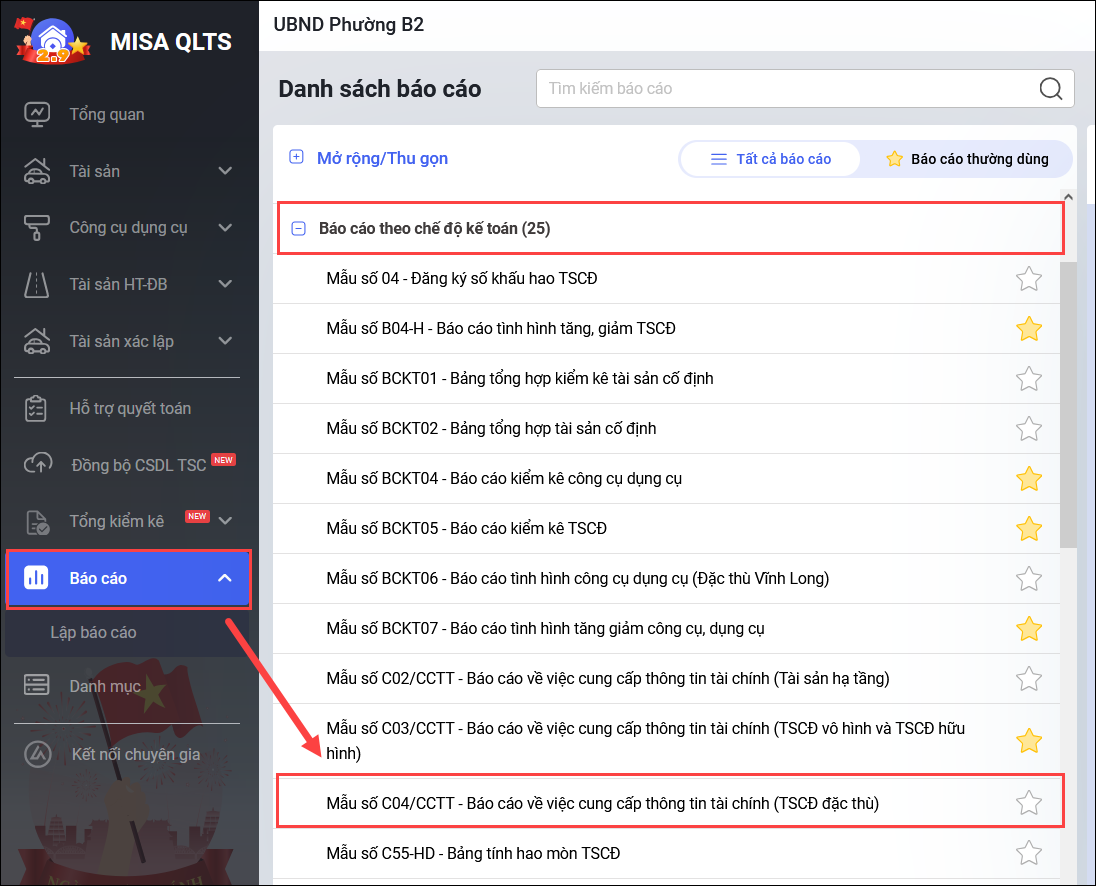Open Lập báo cáo submenu item

point(93,632)
